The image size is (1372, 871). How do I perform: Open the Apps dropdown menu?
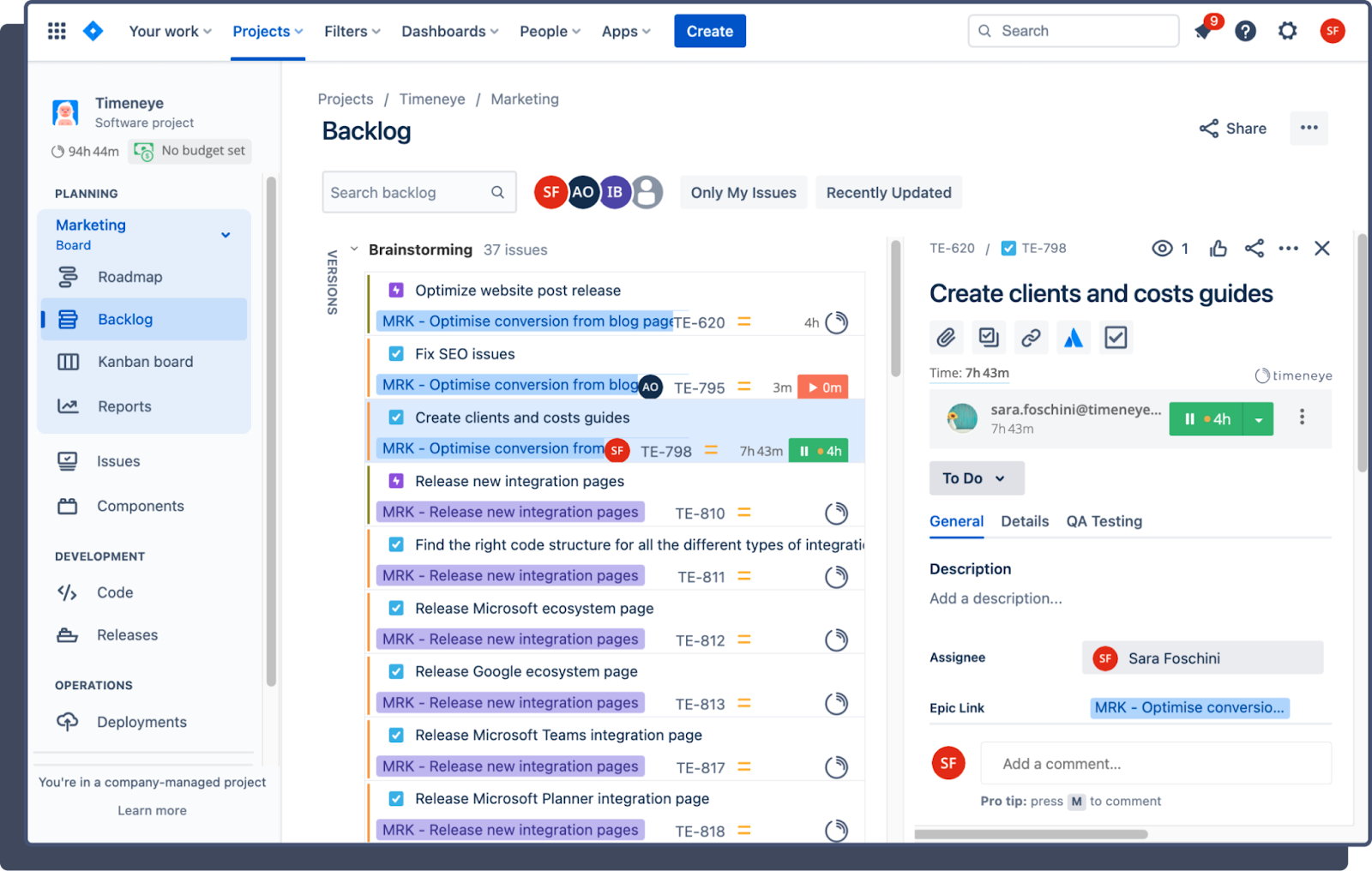pyautogui.click(x=626, y=31)
